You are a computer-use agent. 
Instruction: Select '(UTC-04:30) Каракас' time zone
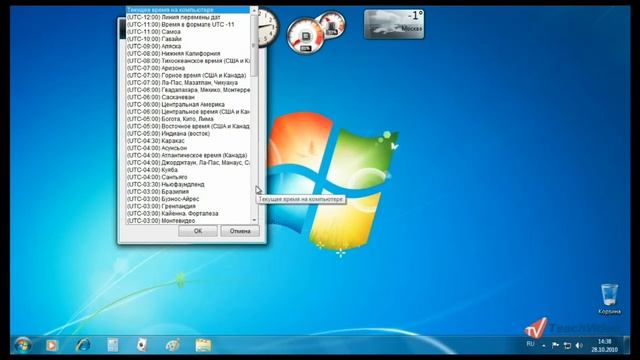188,141
